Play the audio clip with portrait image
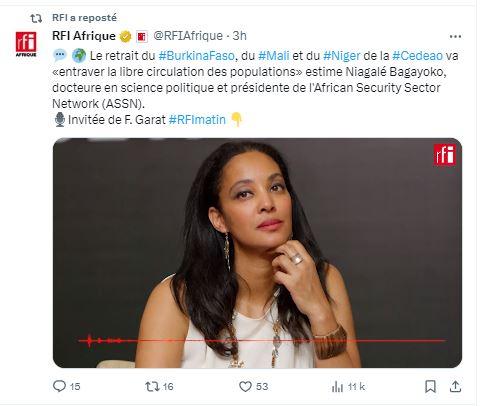This screenshot has height=406, width=488. point(257,253)
